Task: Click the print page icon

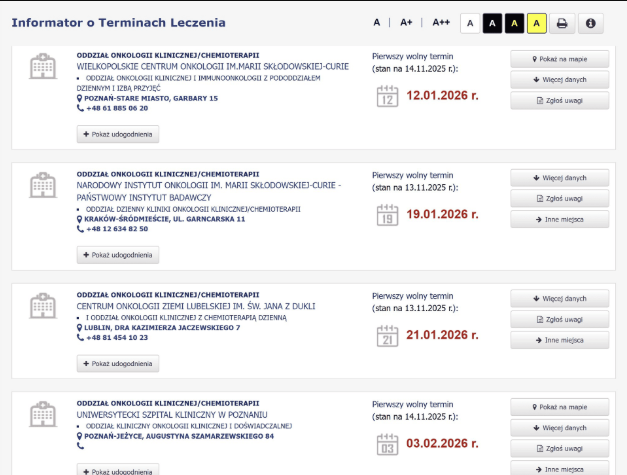Action: point(562,23)
